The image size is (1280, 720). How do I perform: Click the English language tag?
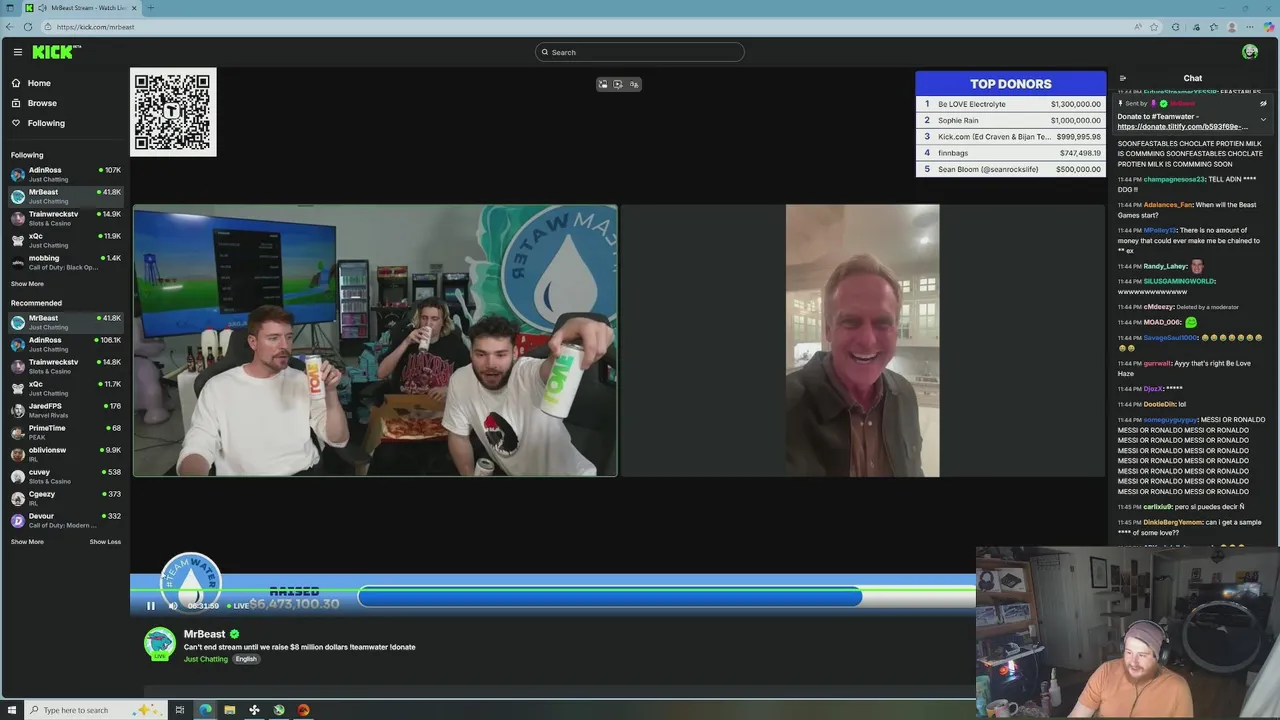pos(246,659)
